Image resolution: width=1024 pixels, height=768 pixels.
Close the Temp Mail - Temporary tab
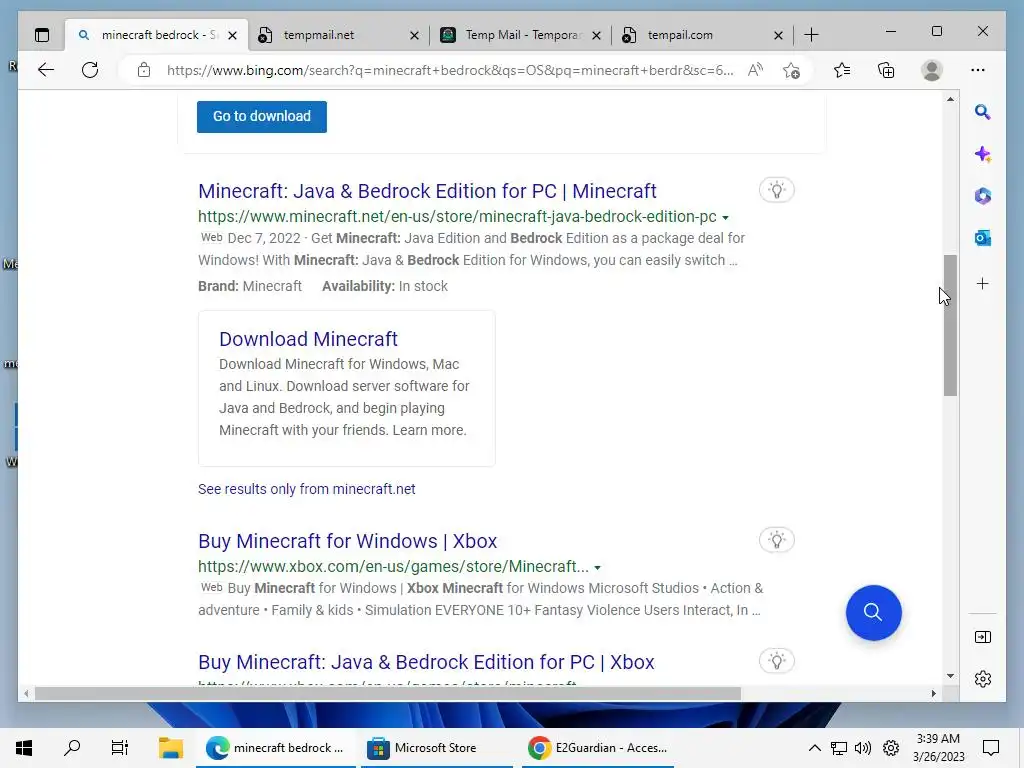[596, 36]
